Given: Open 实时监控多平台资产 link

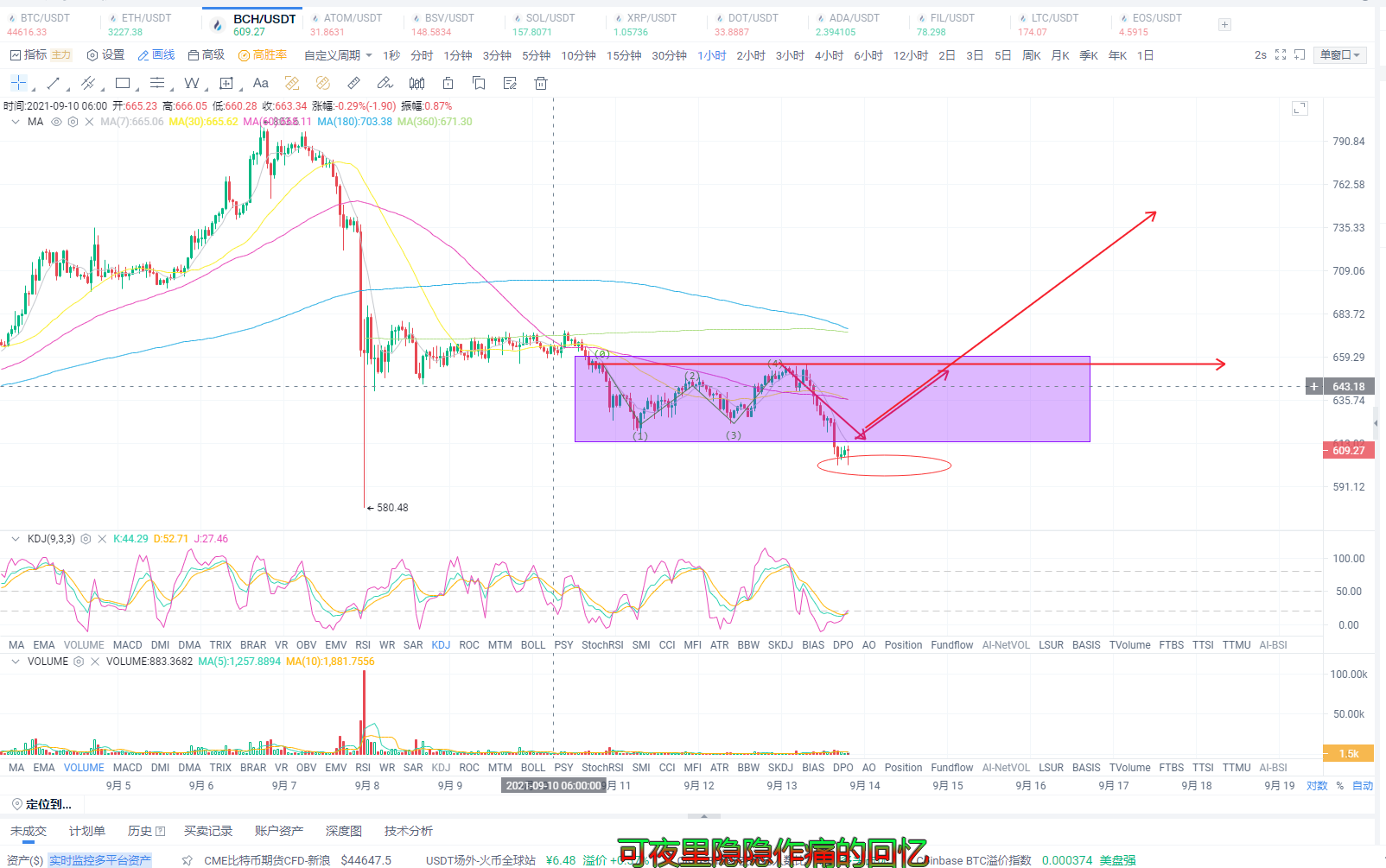Looking at the screenshot, I should [100, 860].
